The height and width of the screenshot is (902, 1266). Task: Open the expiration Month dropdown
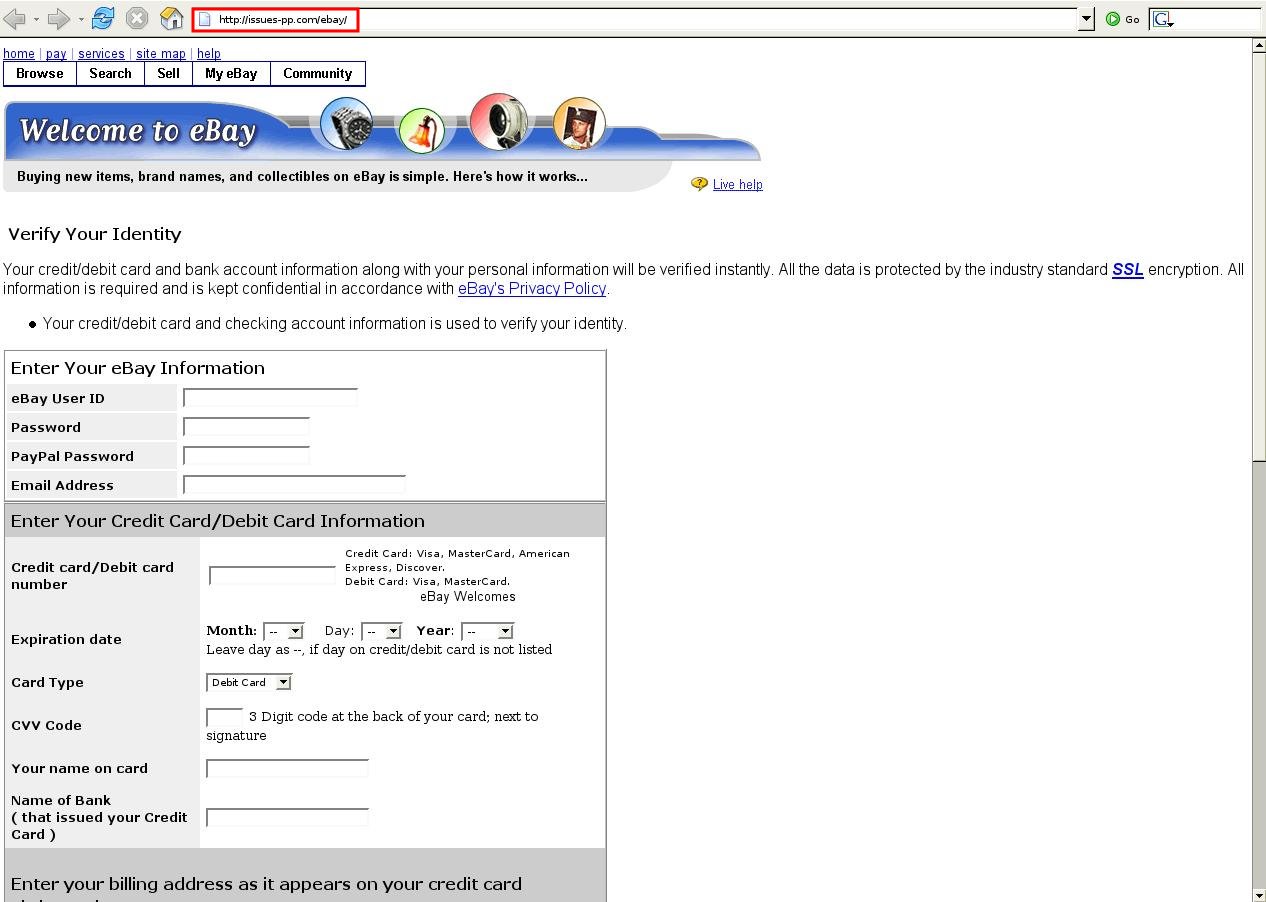(283, 631)
